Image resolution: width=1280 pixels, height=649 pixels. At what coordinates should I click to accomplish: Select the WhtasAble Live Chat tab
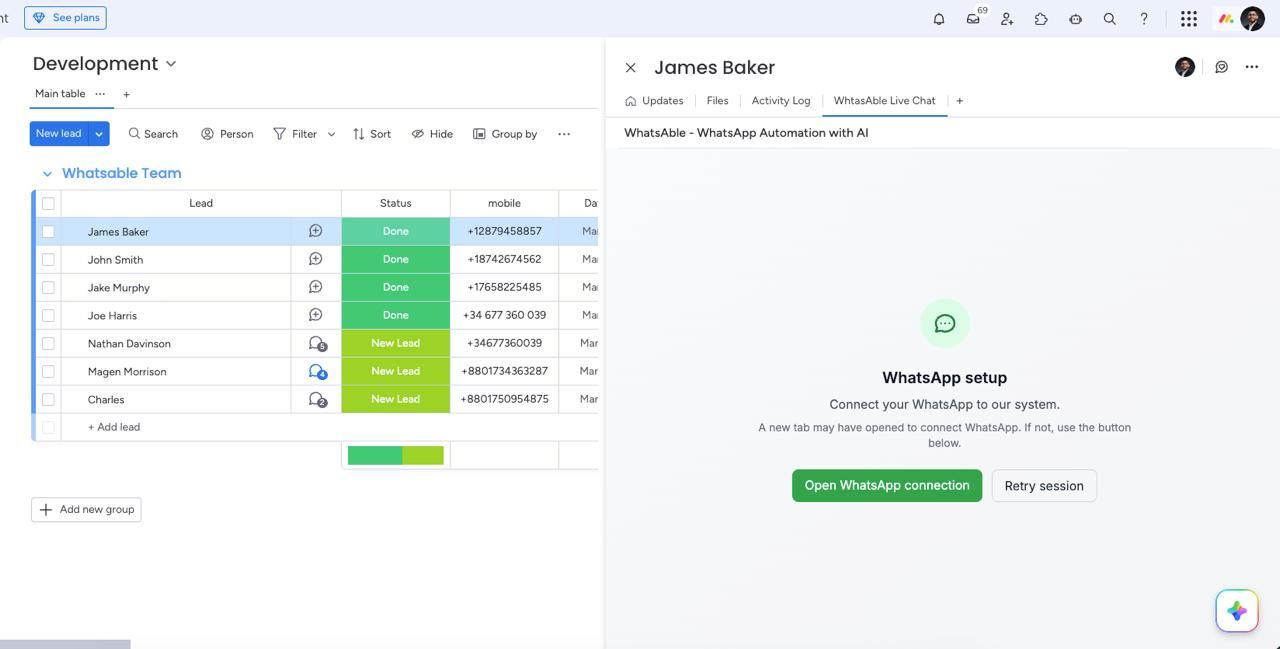[x=885, y=100]
